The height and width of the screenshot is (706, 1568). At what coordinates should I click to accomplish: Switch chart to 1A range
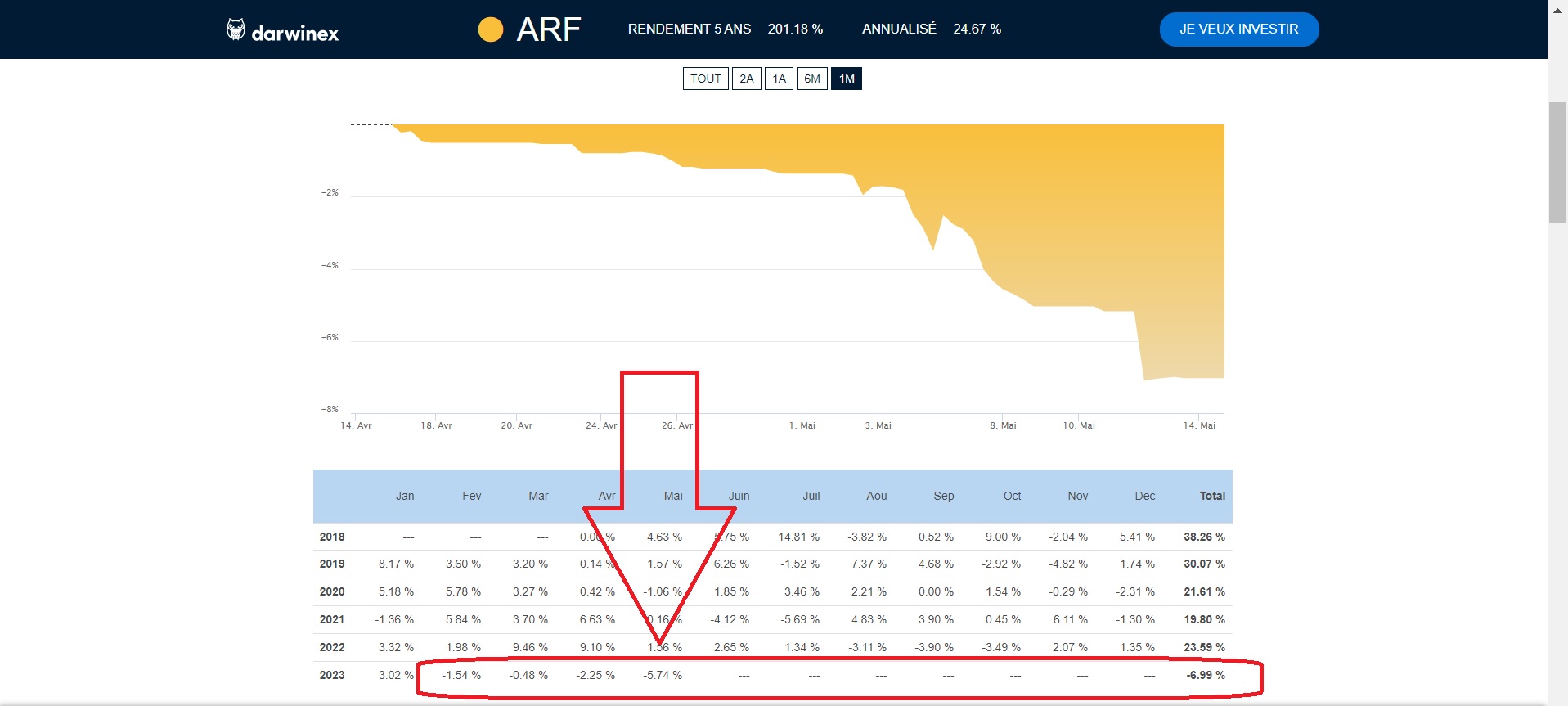pyautogui.click(x=779, y=79)
